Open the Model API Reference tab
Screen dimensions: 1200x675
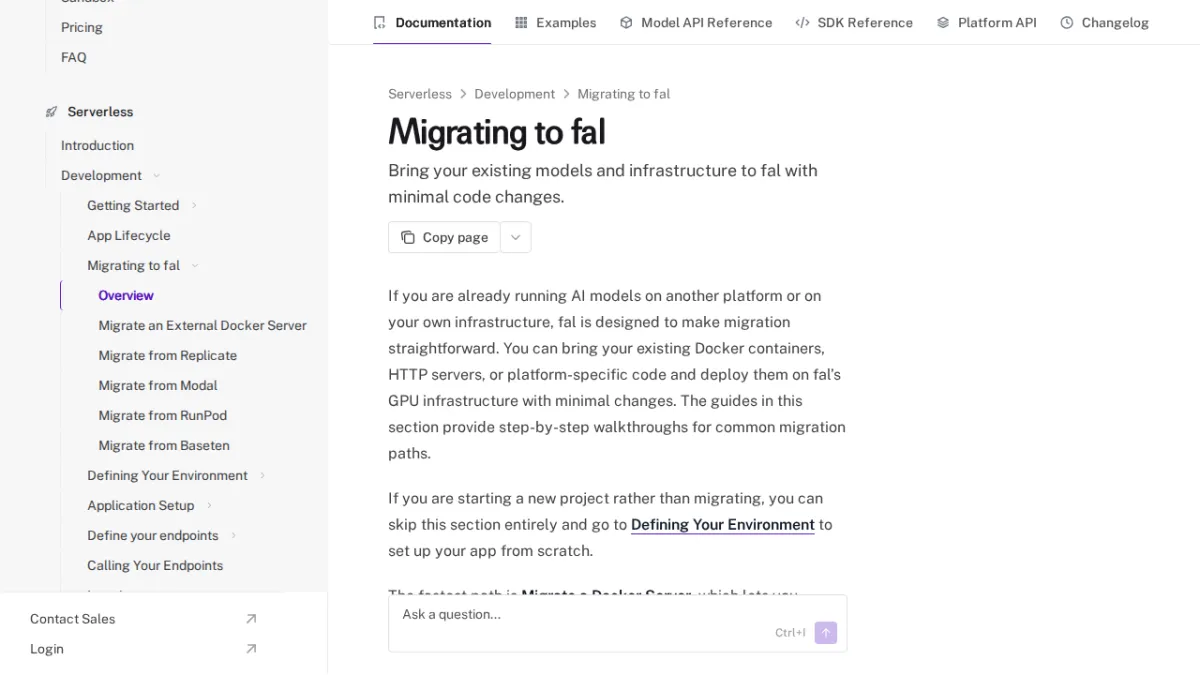696,22
